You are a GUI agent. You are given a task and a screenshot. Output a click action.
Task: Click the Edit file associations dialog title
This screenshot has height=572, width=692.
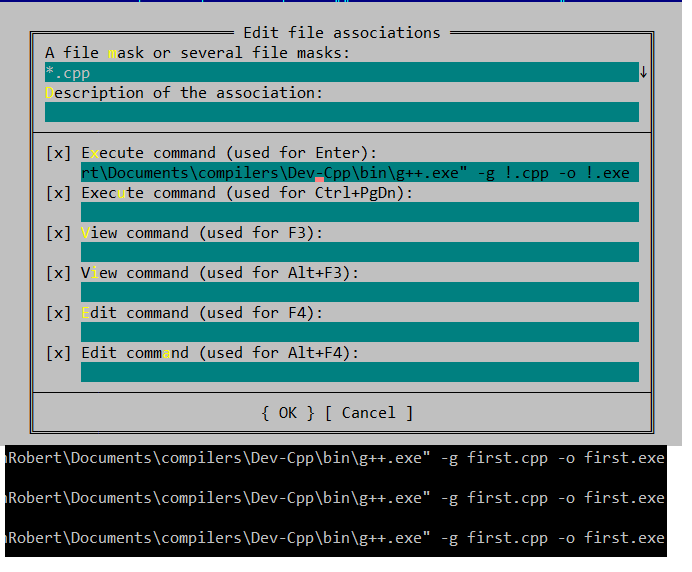(x=341, y=33)
